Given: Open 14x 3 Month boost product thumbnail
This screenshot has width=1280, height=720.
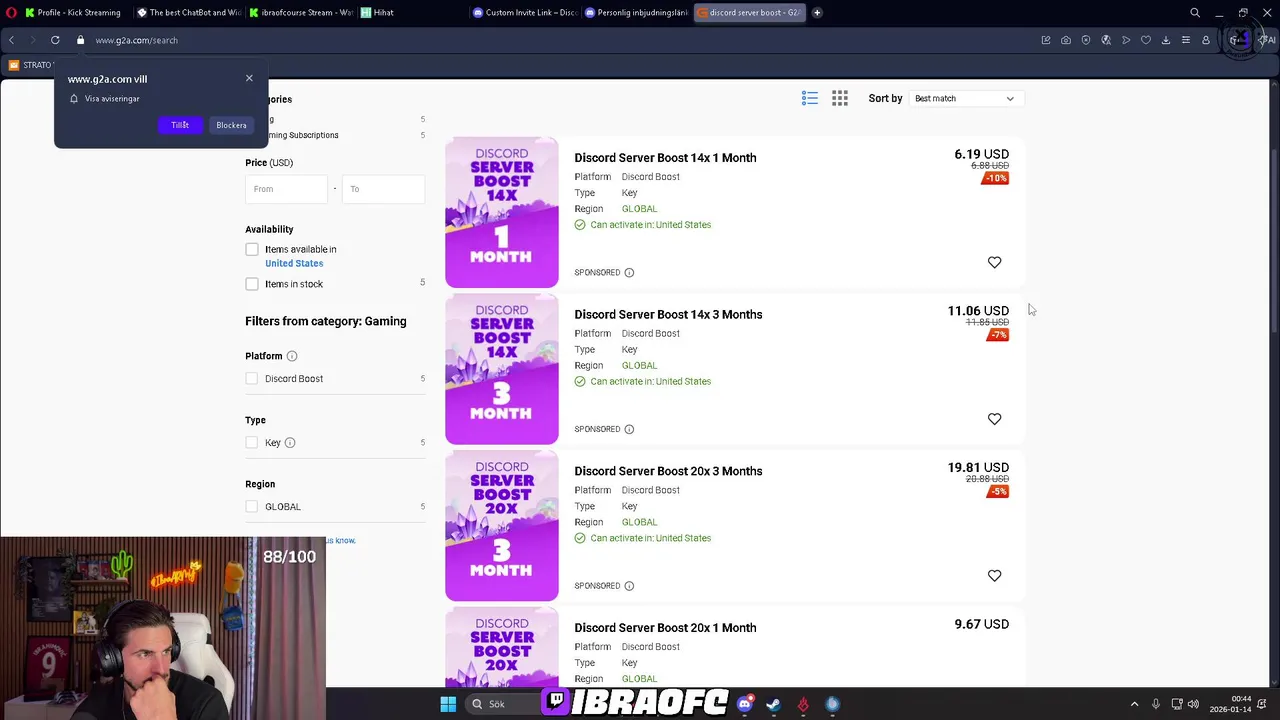Looking at the screenshot, I should 502,369.
